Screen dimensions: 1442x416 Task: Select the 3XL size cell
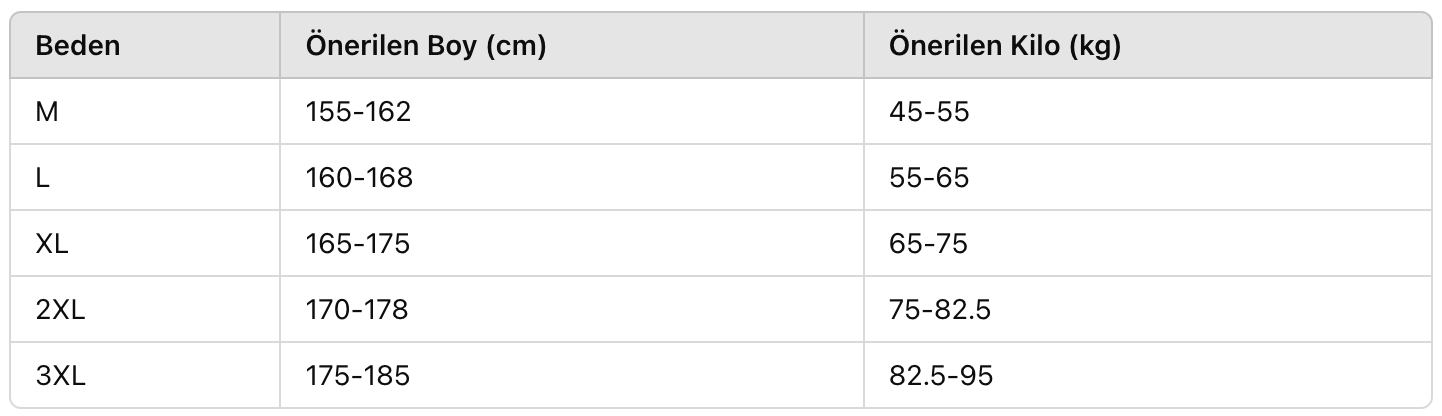pyautogui.click(x=145, y=375)
